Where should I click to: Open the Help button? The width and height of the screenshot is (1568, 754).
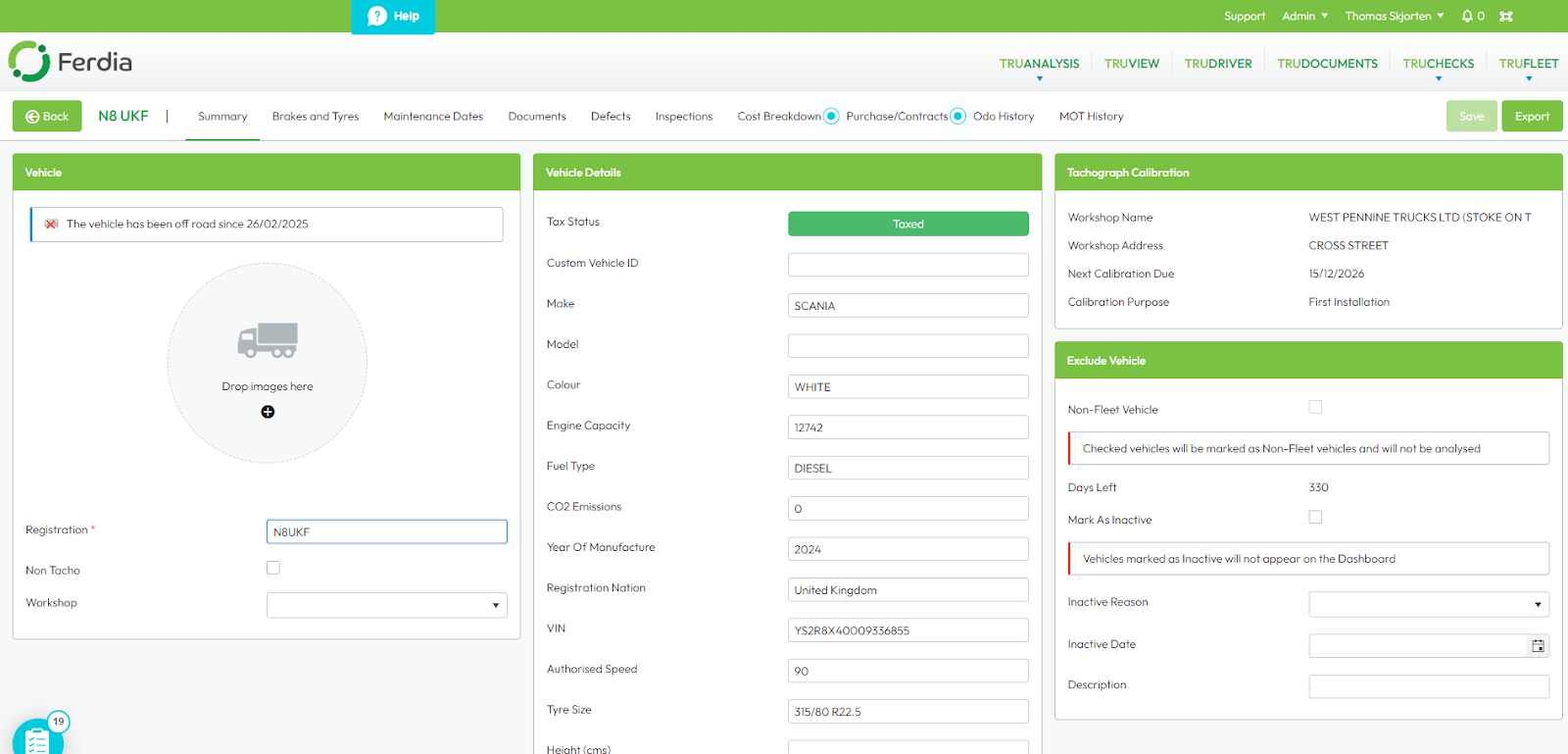point(393,17)
